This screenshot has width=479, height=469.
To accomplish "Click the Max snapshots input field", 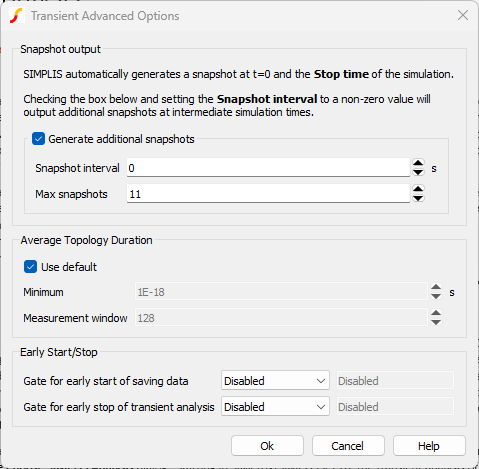I will 268,194.
